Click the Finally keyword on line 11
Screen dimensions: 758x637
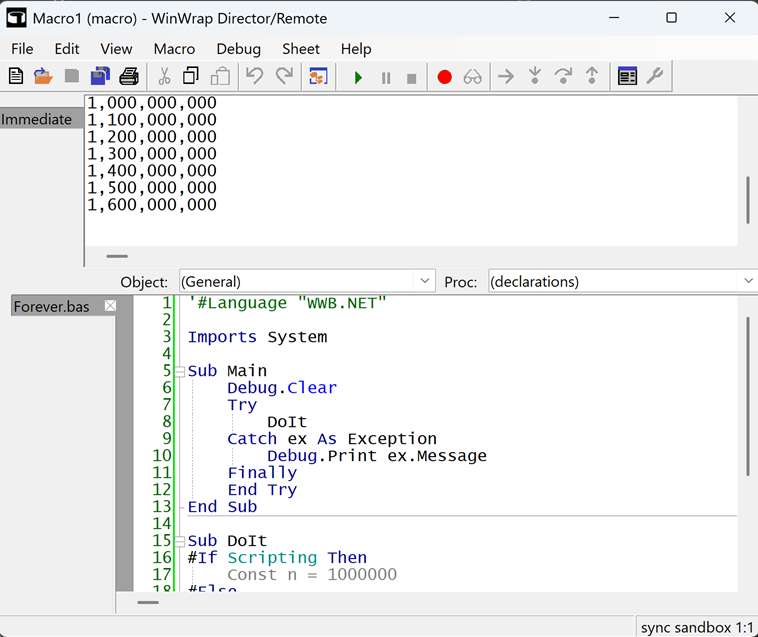point(262,473)
